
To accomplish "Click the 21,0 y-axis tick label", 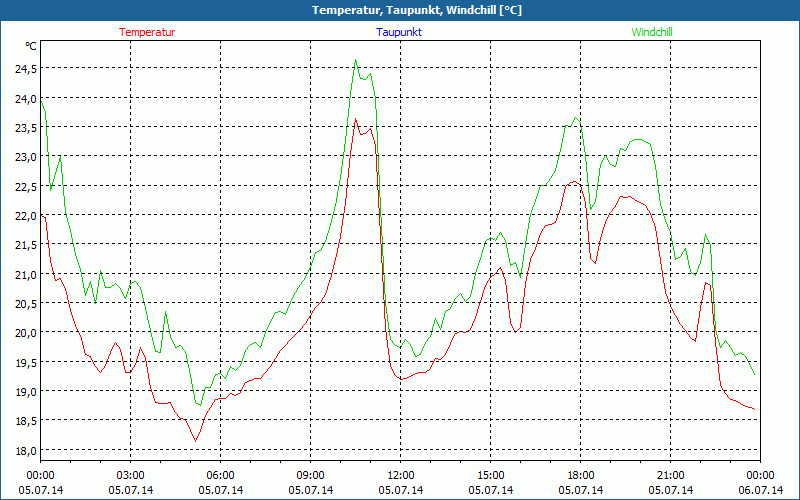I will (x=24, y=274).
